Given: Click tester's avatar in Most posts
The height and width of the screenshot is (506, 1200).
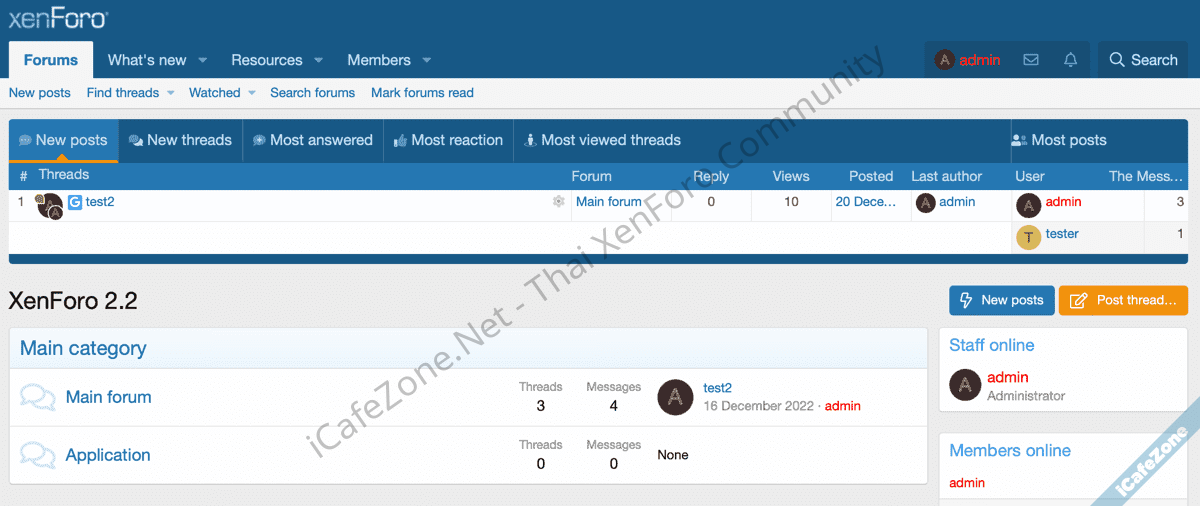Looking at the screenshot, I should point(1029,237).
